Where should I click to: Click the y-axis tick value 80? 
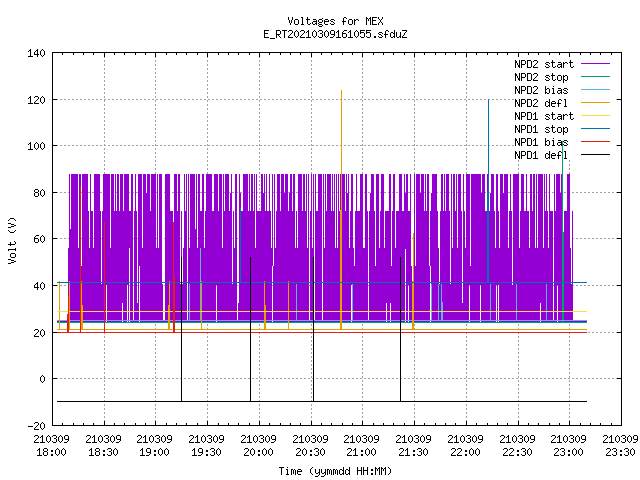39,193
